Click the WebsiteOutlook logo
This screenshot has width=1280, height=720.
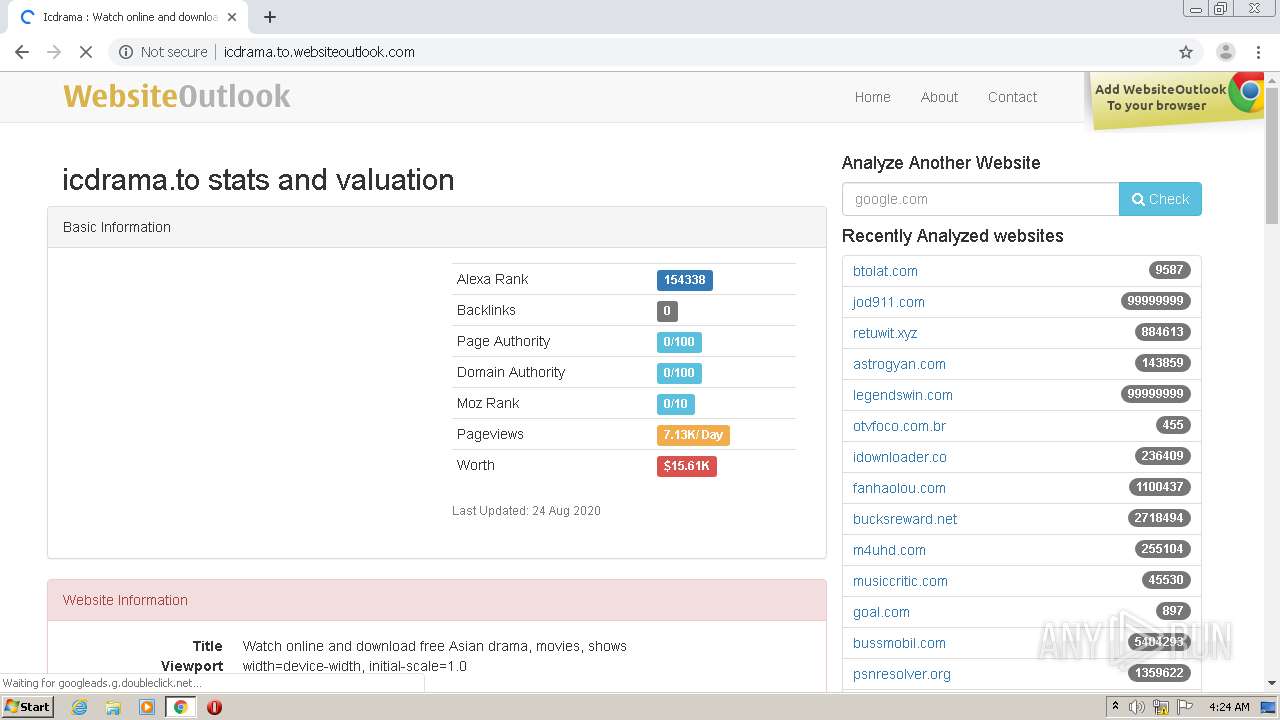click(177, 96)
